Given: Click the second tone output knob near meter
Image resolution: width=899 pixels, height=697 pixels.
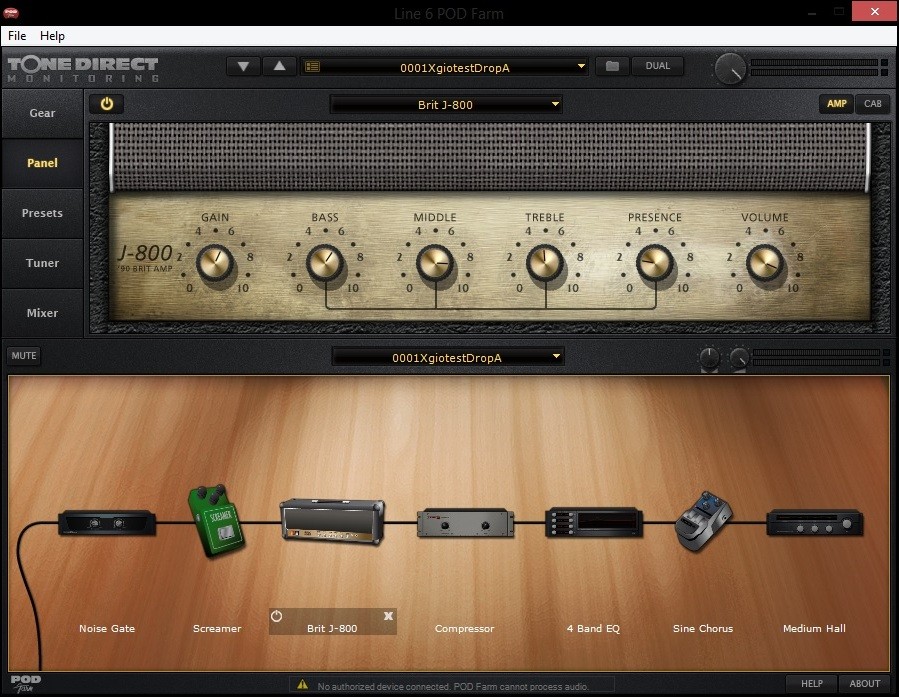Looking at the screenshot, I should coord(739,358).
